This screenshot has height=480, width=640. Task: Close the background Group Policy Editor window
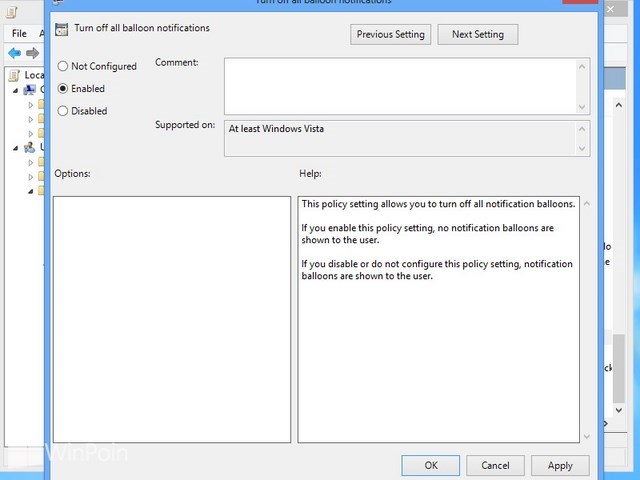[613, 9]
